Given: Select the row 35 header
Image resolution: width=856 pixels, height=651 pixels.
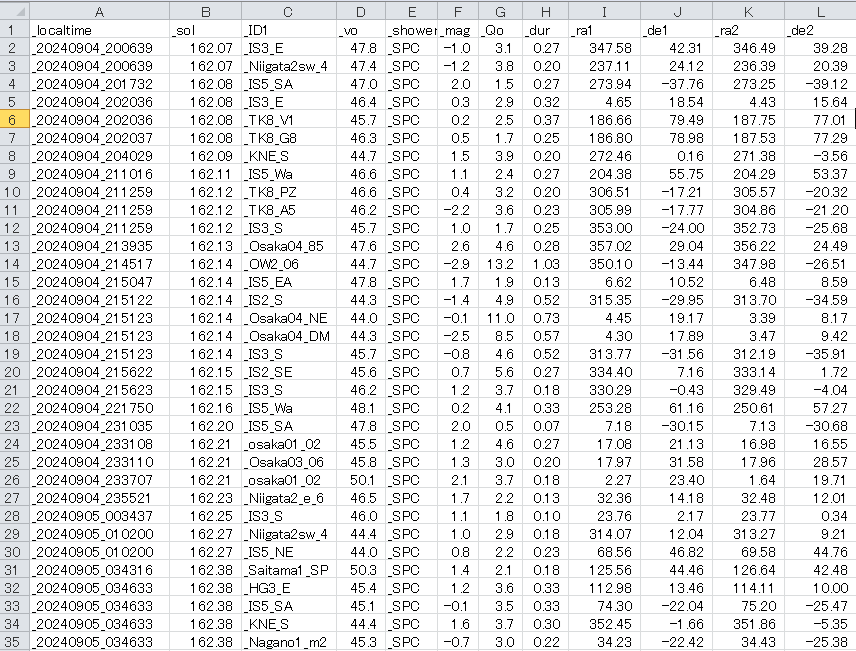Looking at the screenshot, I should click(13, 641).
